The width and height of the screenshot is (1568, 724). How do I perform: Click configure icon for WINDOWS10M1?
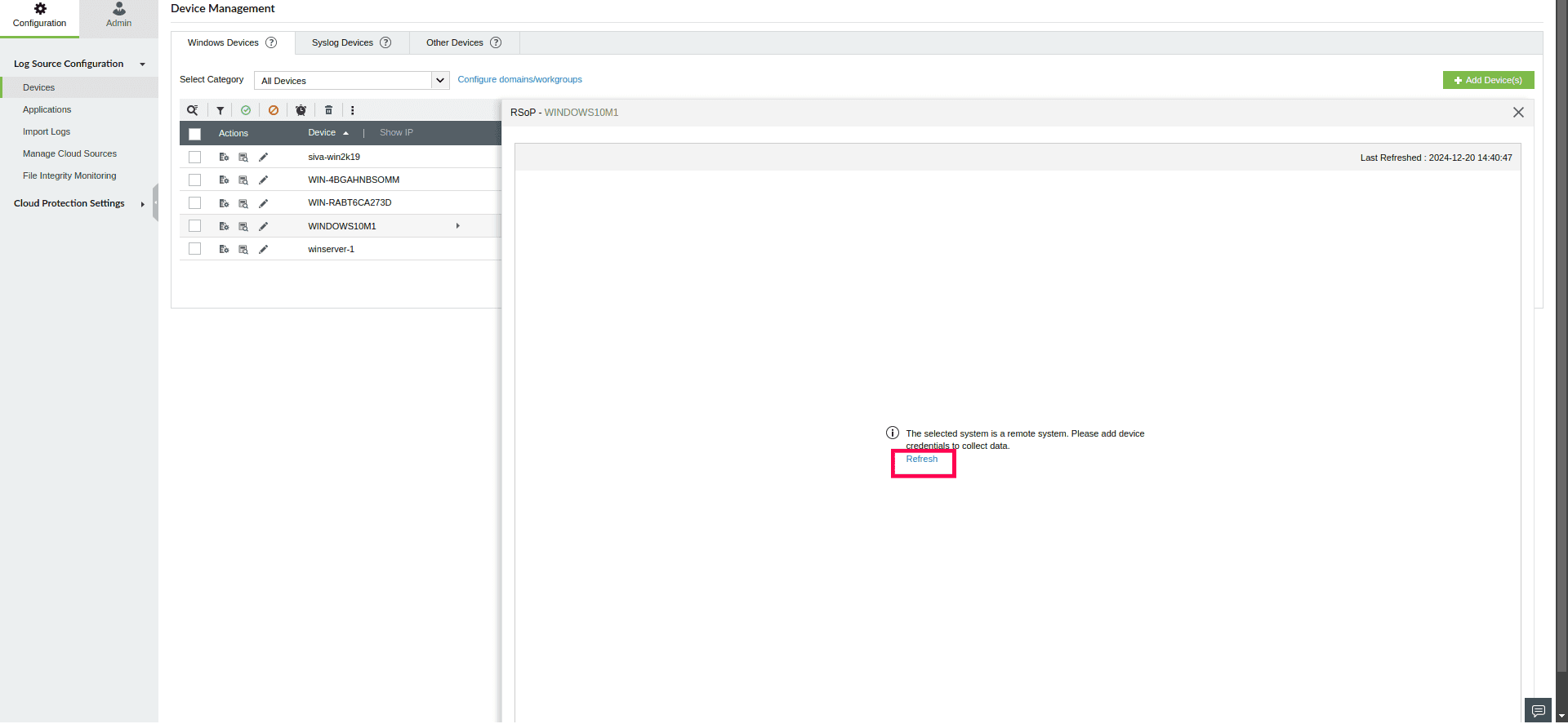click(x=224, y=226)
